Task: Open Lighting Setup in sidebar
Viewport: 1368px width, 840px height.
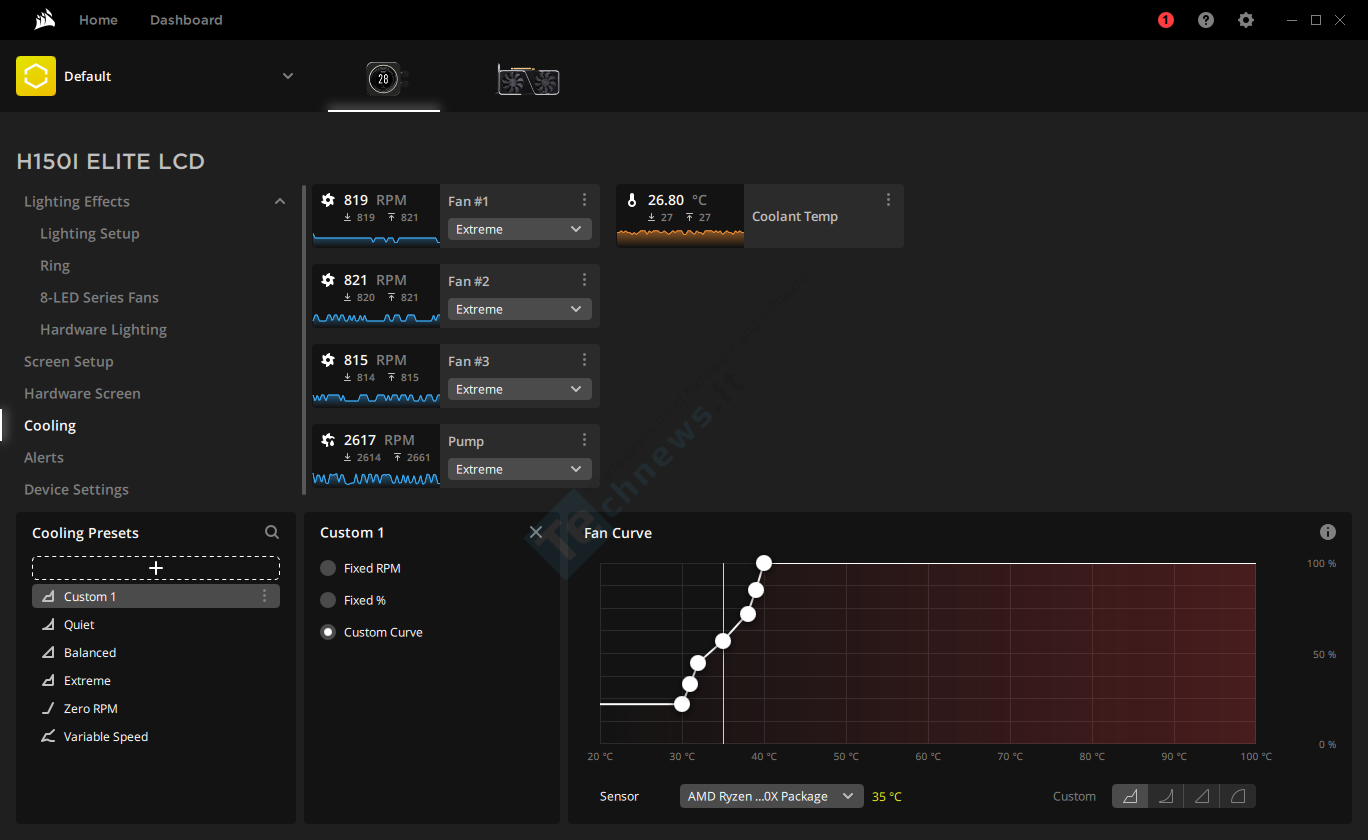Action: point(90,233)
